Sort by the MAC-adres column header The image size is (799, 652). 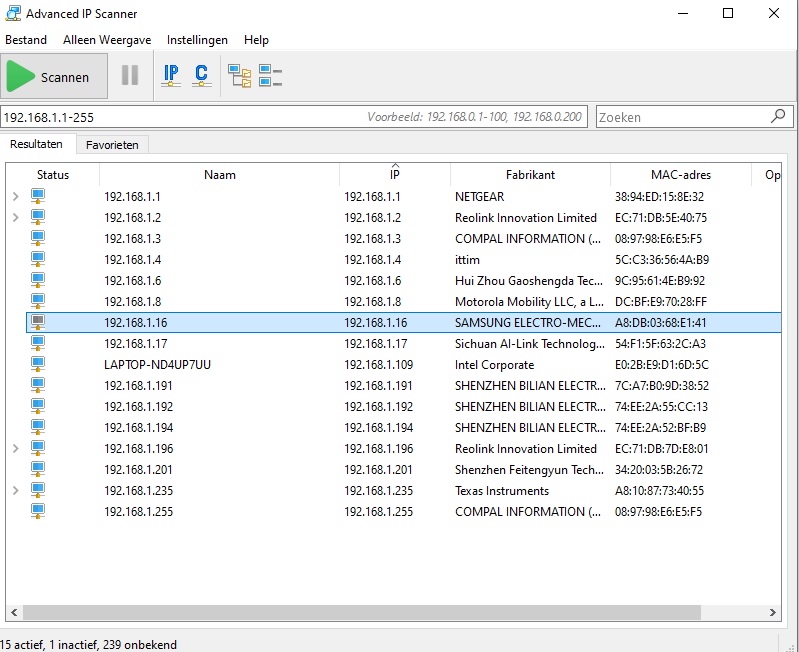click(x=680, y=175)
